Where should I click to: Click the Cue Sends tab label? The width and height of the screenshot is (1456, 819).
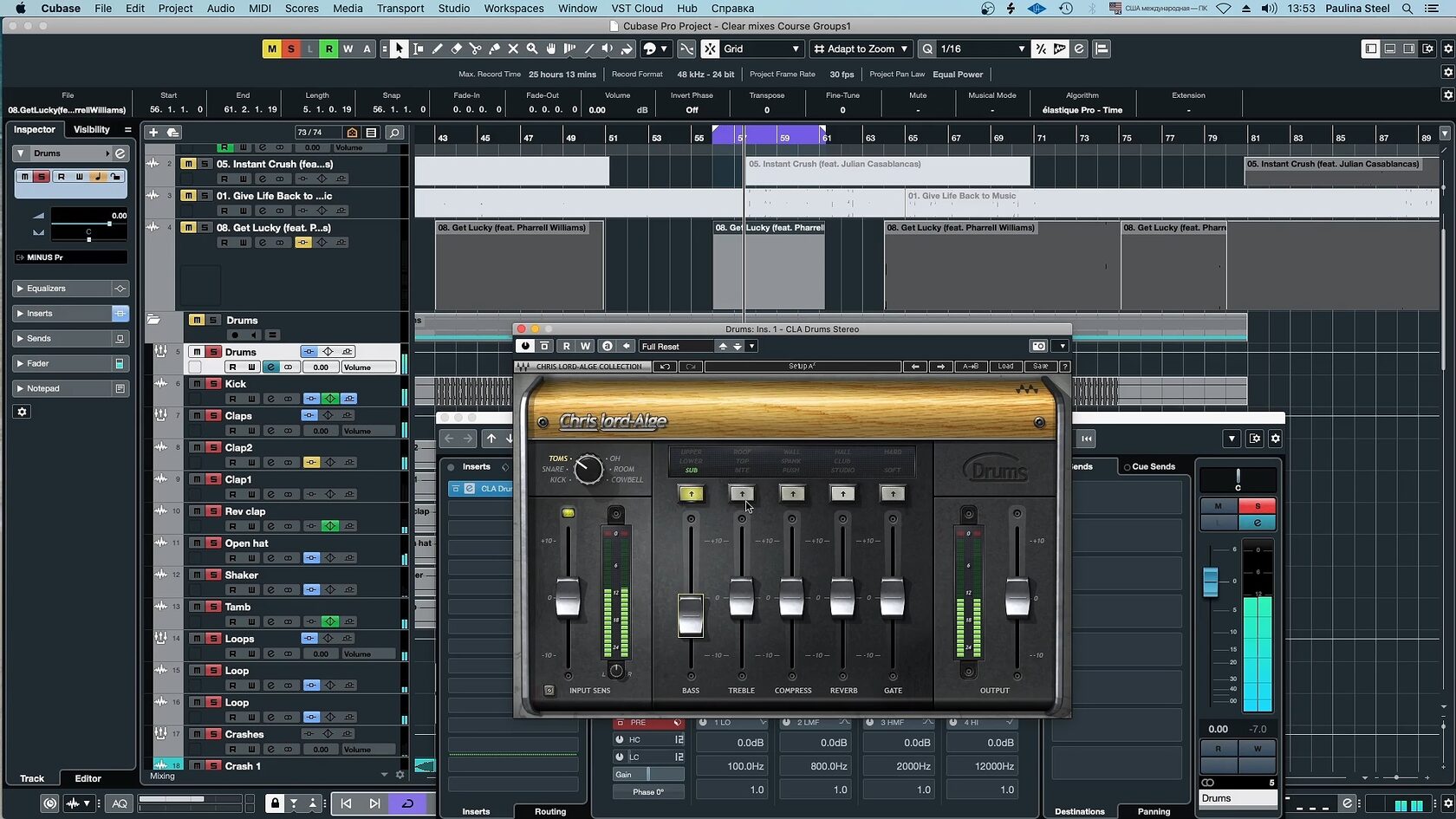(x=1154, y=467)
